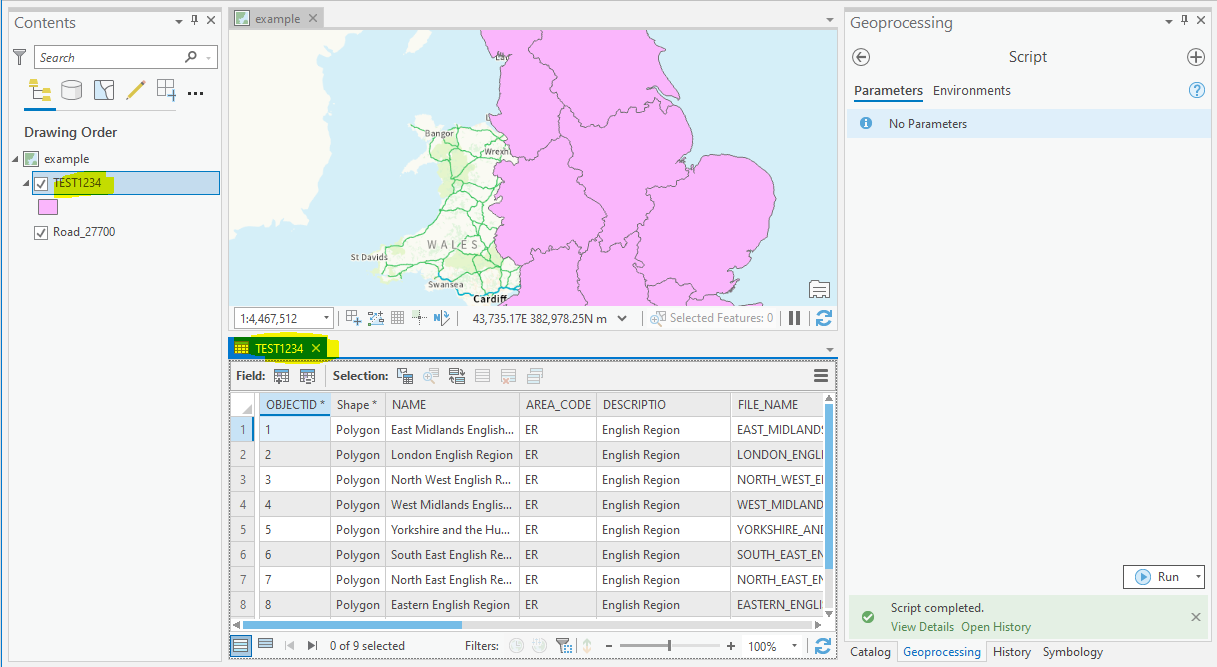Viewport: 1217px width, 667px height.
Task: Click the pink TEST1234 symbol swatch
Action: pos(47,208)
